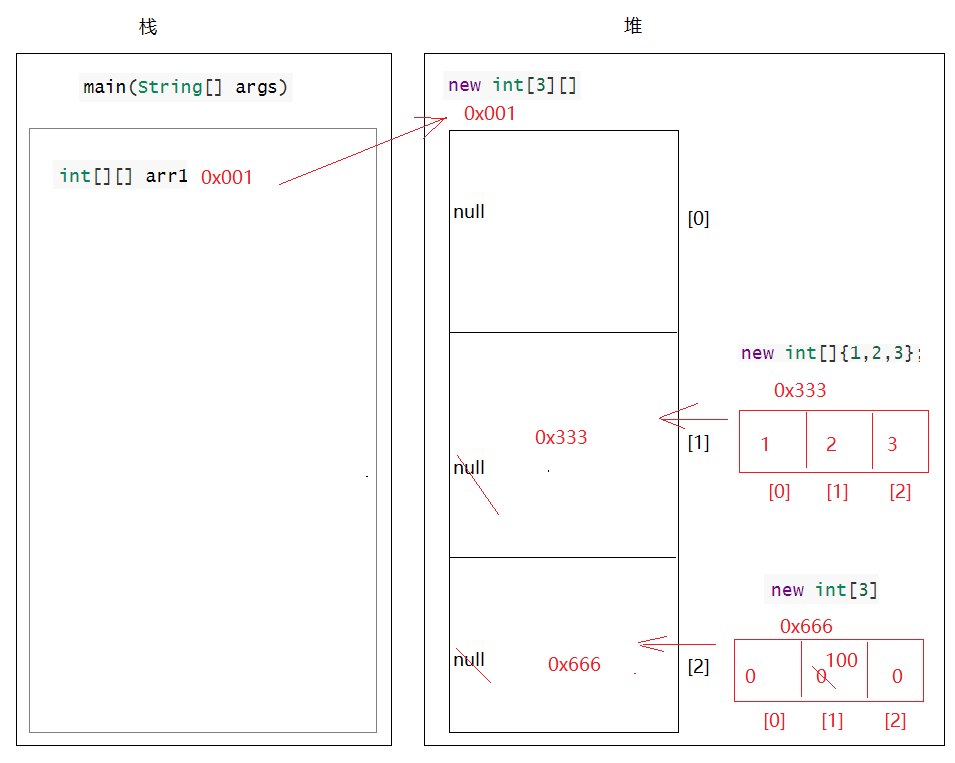Select the new int[]{1,2,3} code label

(828, 353)
